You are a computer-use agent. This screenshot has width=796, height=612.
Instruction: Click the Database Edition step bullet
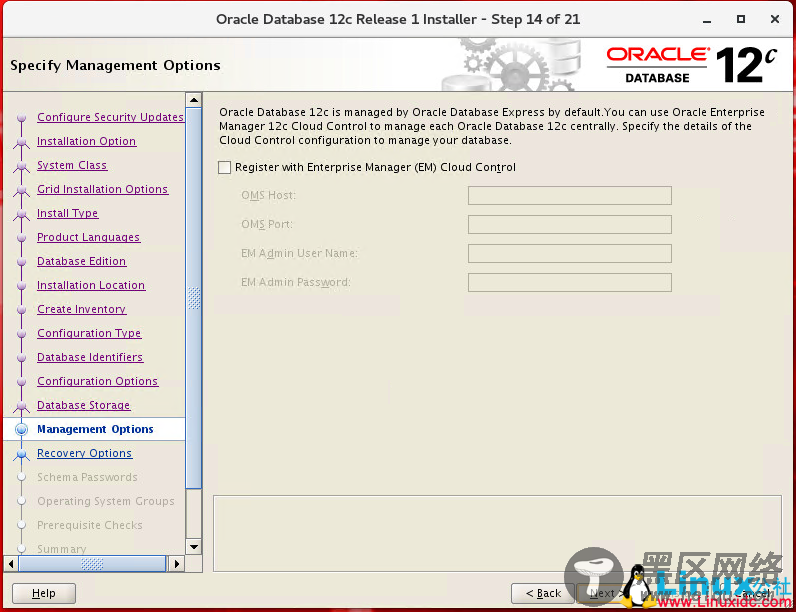coord(21,262)
